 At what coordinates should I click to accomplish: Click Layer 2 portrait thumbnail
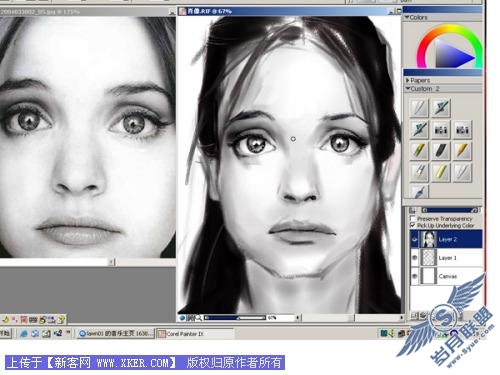click(428, 239)
